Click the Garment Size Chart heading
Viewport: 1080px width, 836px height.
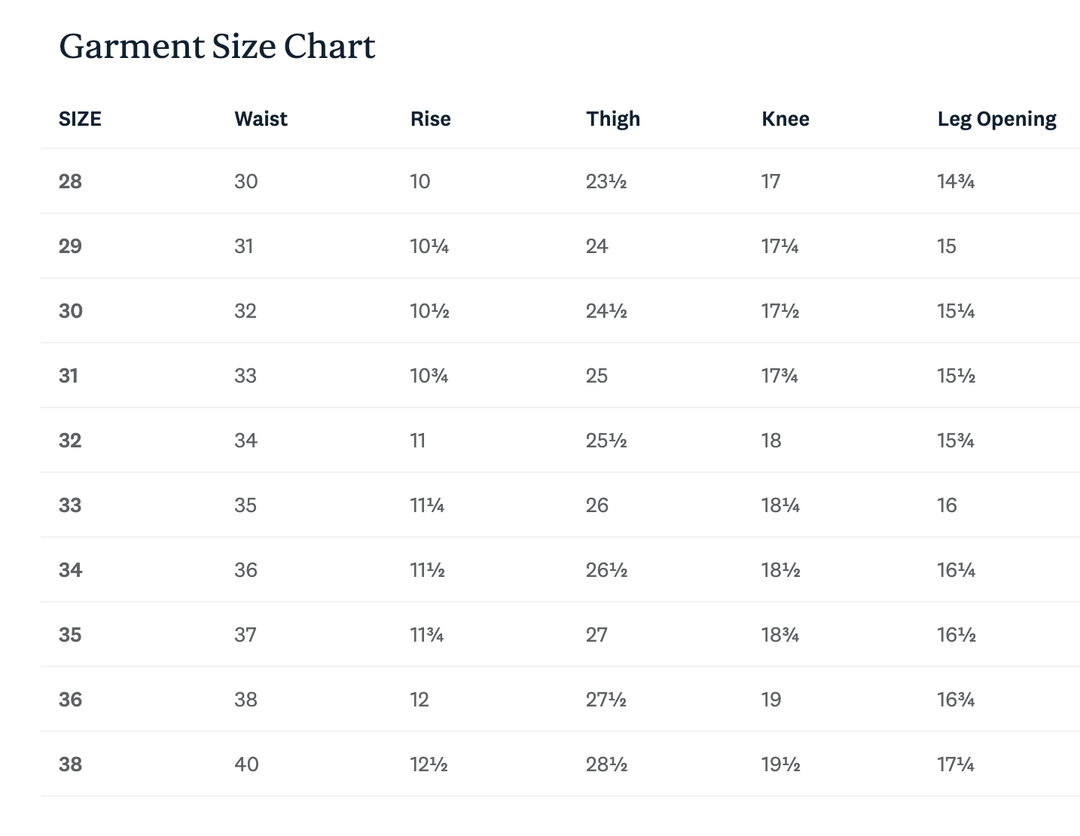pyautogui.click(x=217, y=46)
